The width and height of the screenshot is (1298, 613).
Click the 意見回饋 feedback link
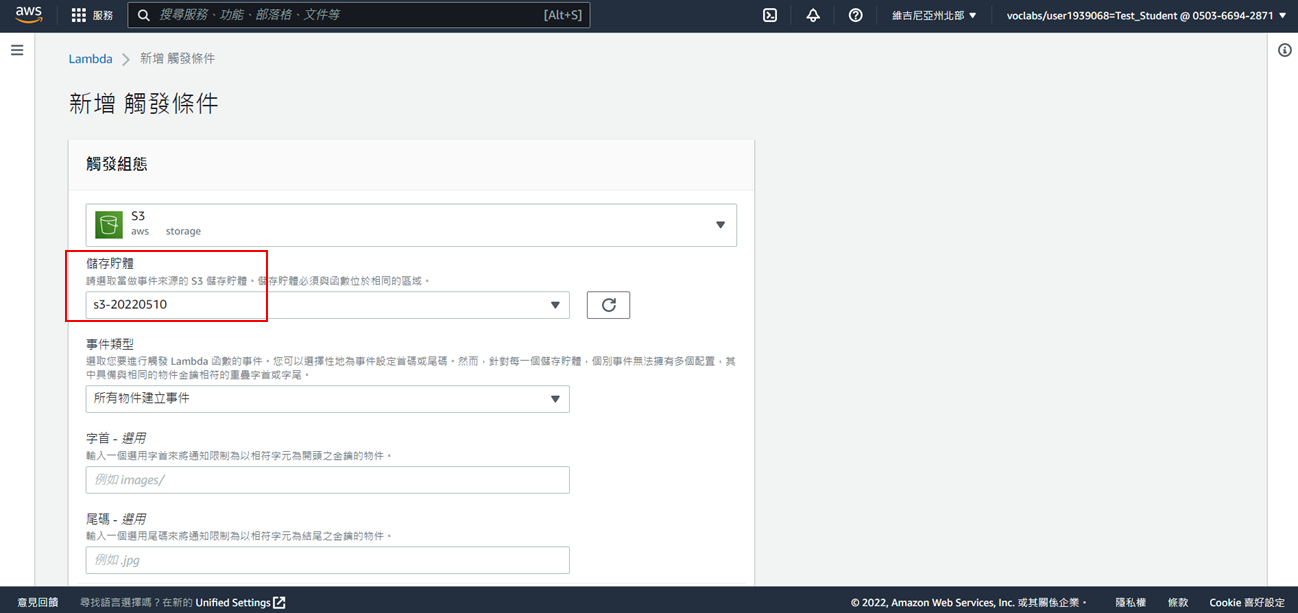click(x=38, y=602)
